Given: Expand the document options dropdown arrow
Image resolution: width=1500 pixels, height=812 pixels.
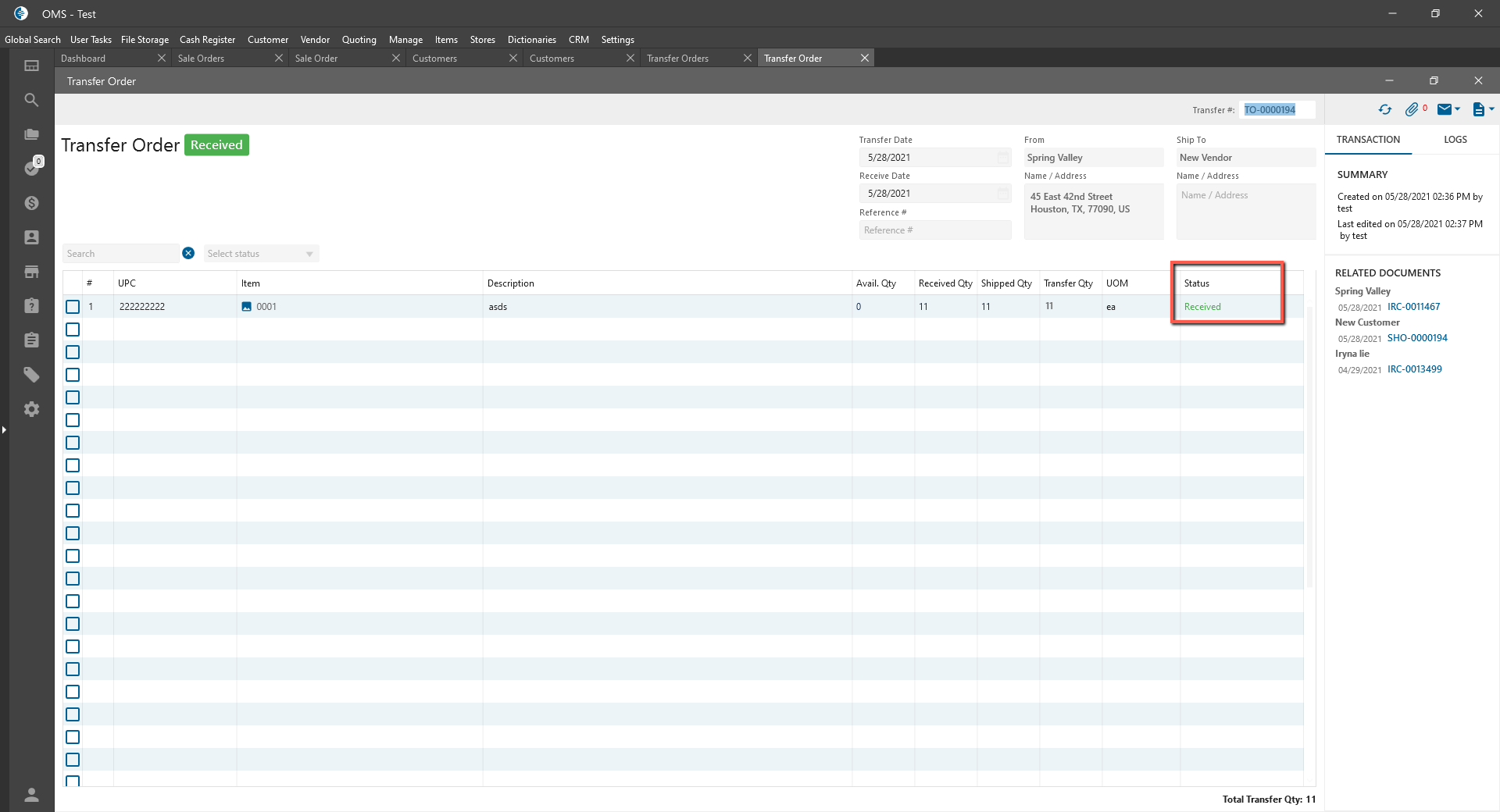Looking at the screenshot, I should (1491, 109).
